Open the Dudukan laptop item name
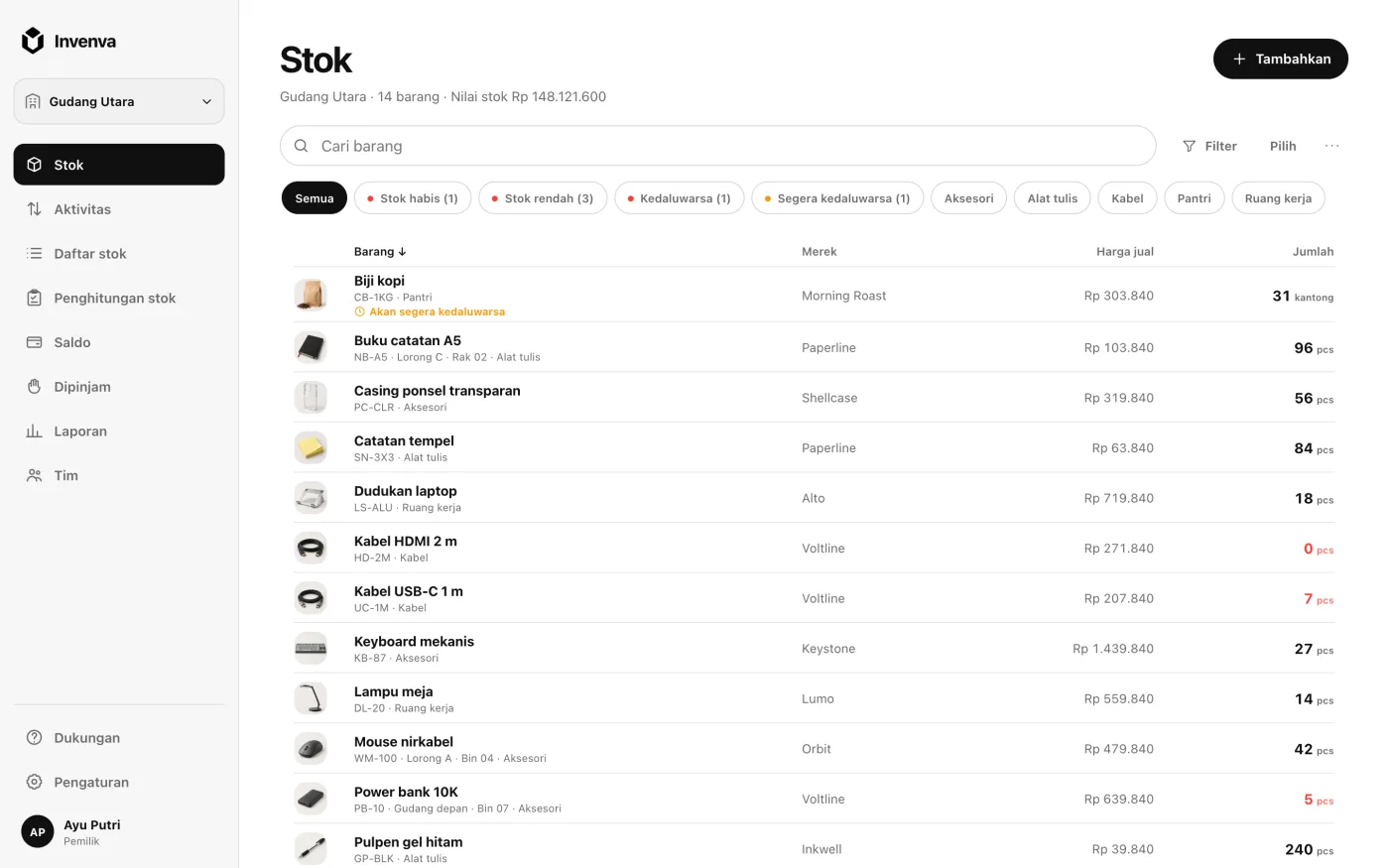This screenshot has width=1389, height=868. pyautogui.click(x=406, y=491)
